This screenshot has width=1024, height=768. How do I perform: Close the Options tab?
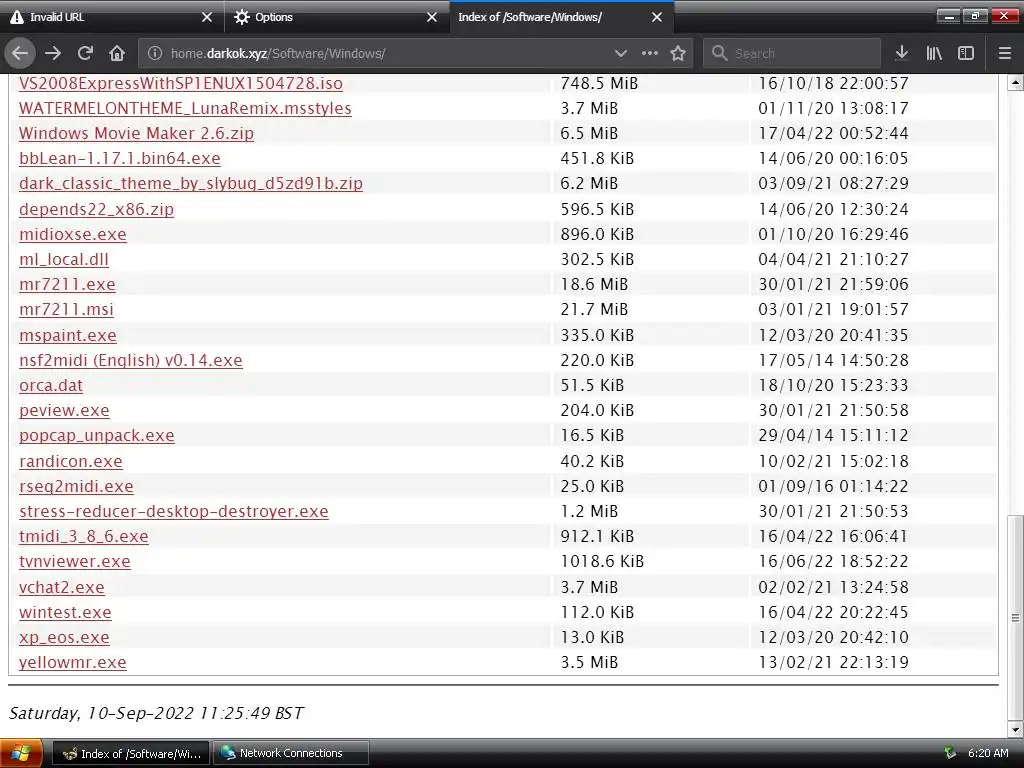click(x=432, y=17)
